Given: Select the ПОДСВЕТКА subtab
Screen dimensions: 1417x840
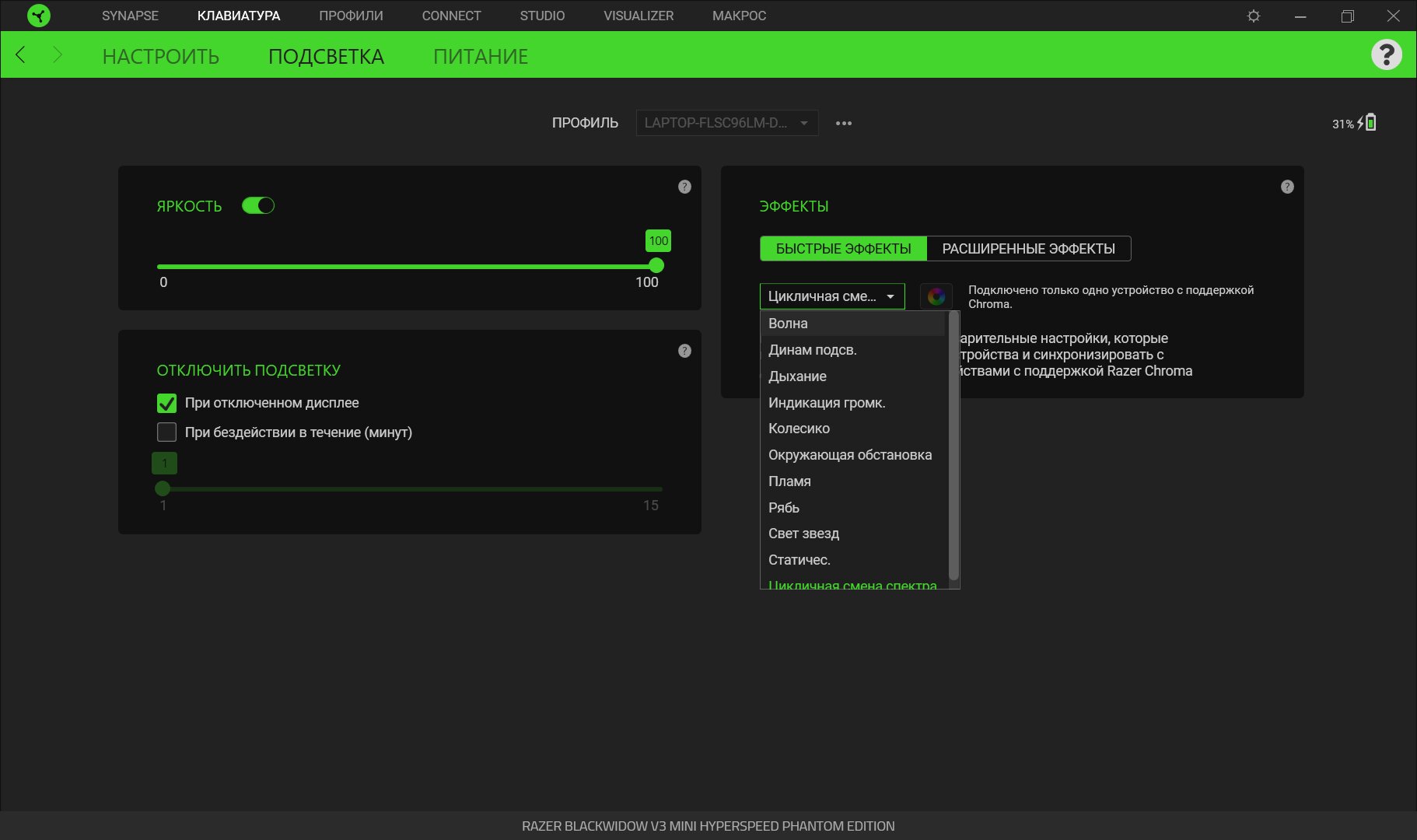Looking at the screenshot, I should [x=326, y=56].
